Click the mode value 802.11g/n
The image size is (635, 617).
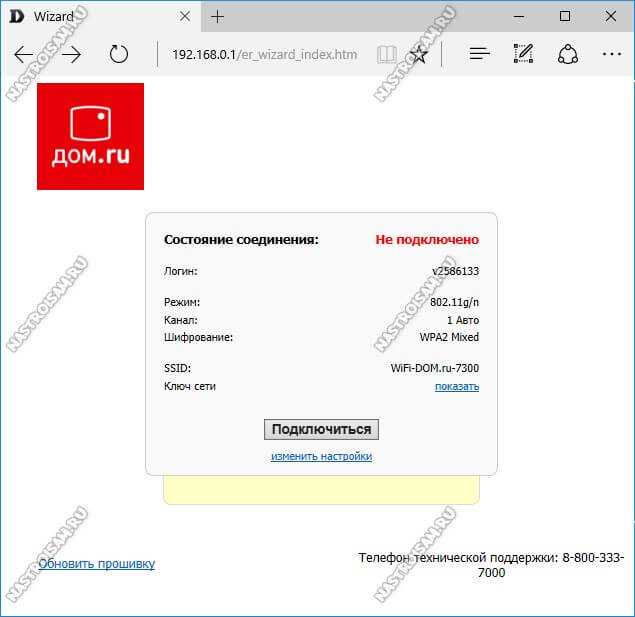click(454, 302)
